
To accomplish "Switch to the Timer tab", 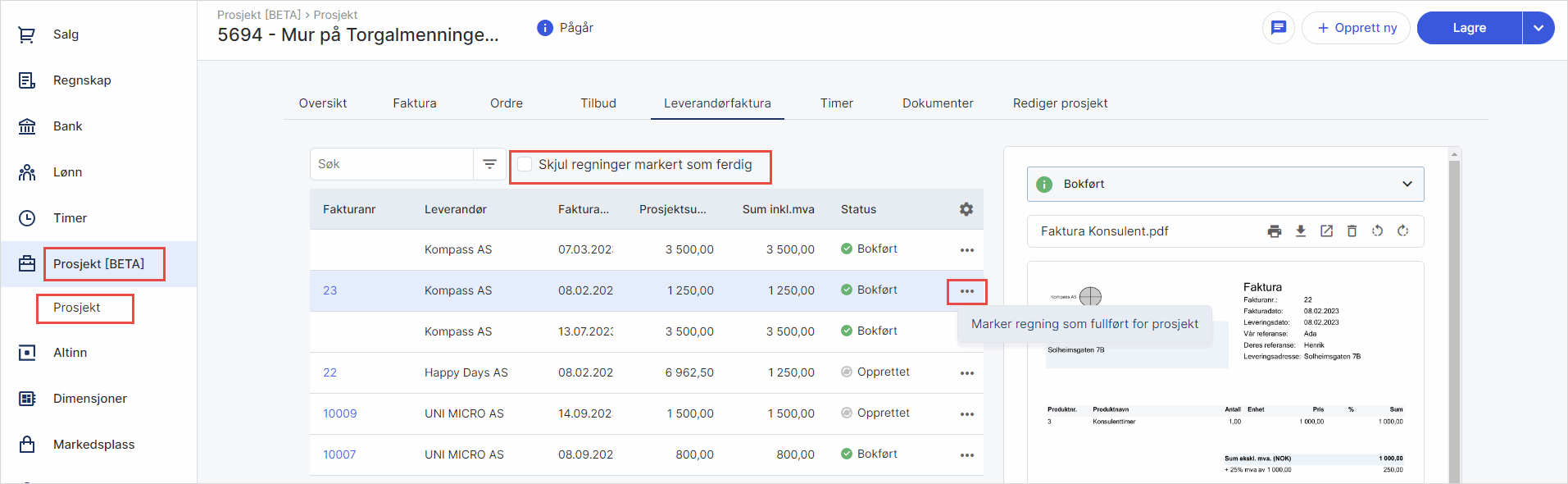I will tap(836, 103).
